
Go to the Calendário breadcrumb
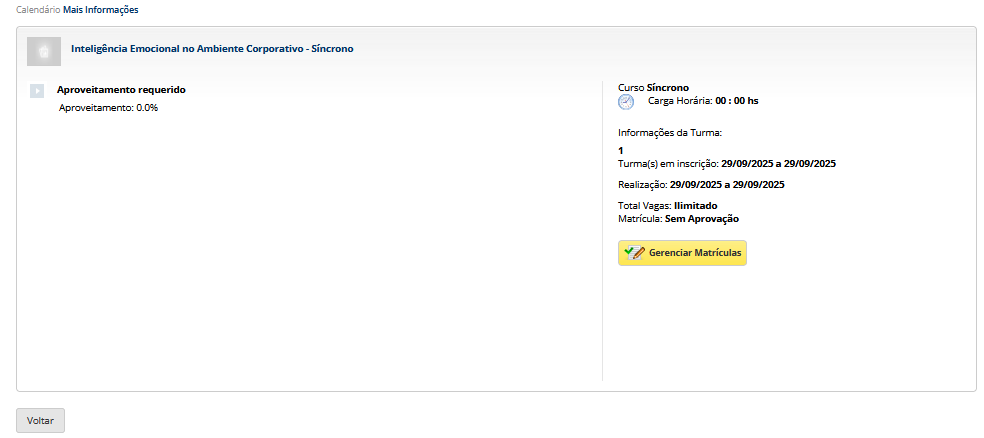37,10
